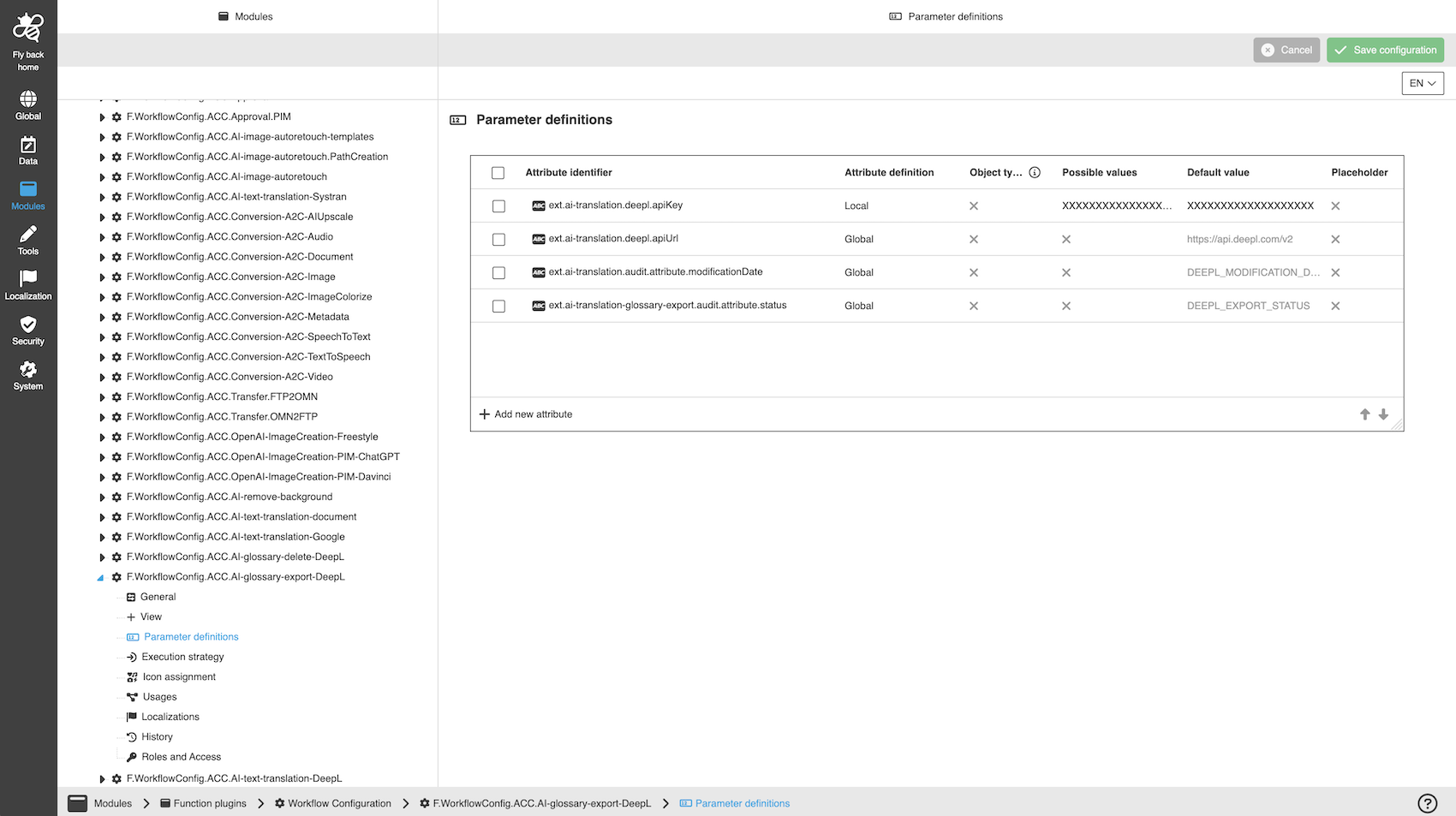
Task: Select the ext.ai-translation.deepl.apiUrl row checkbox
Action: pos(498,240)
